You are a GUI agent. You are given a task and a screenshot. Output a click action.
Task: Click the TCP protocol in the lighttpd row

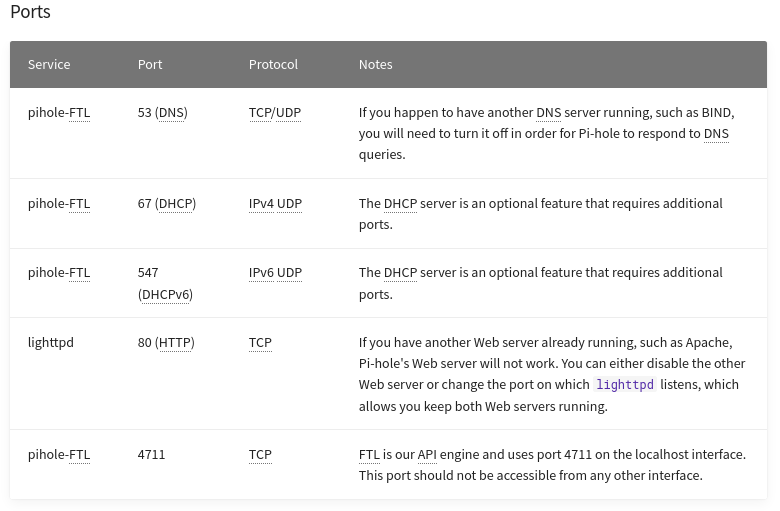click(x=260, y=343)
